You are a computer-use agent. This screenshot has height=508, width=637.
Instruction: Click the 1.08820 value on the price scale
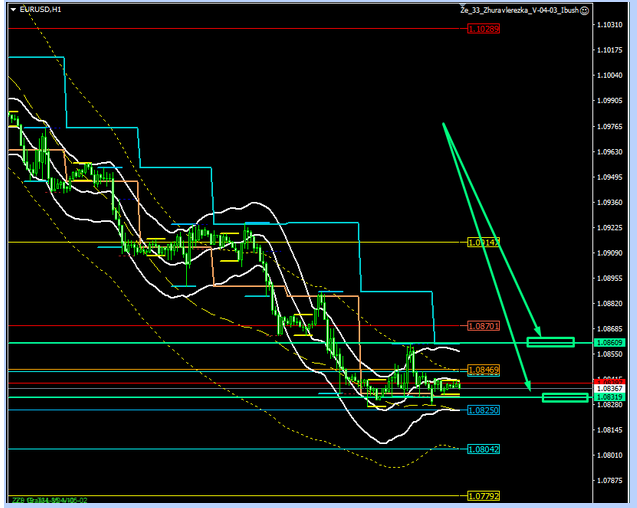coord(609,304)
